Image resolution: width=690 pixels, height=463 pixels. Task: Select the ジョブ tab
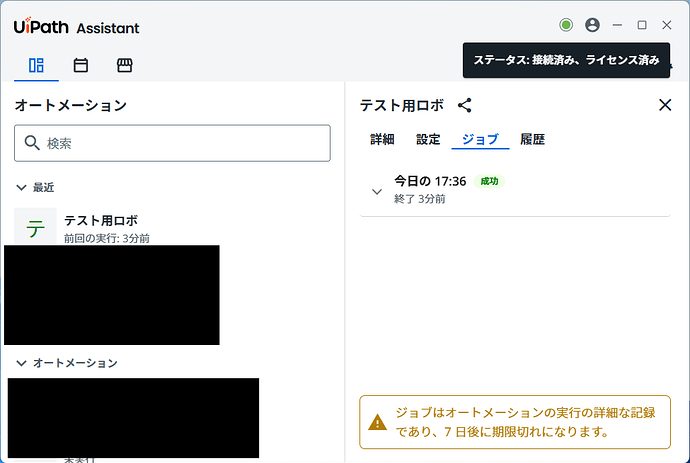[480, 140]
